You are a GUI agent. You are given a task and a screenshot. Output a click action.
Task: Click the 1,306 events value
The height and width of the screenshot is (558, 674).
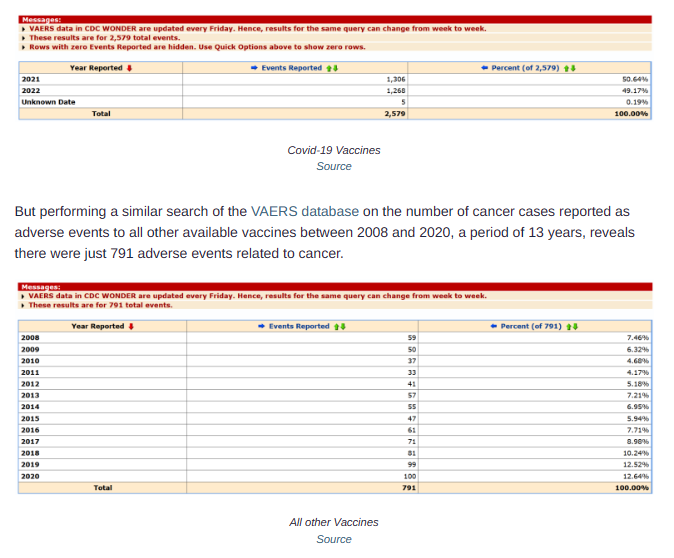coord(395,79)
